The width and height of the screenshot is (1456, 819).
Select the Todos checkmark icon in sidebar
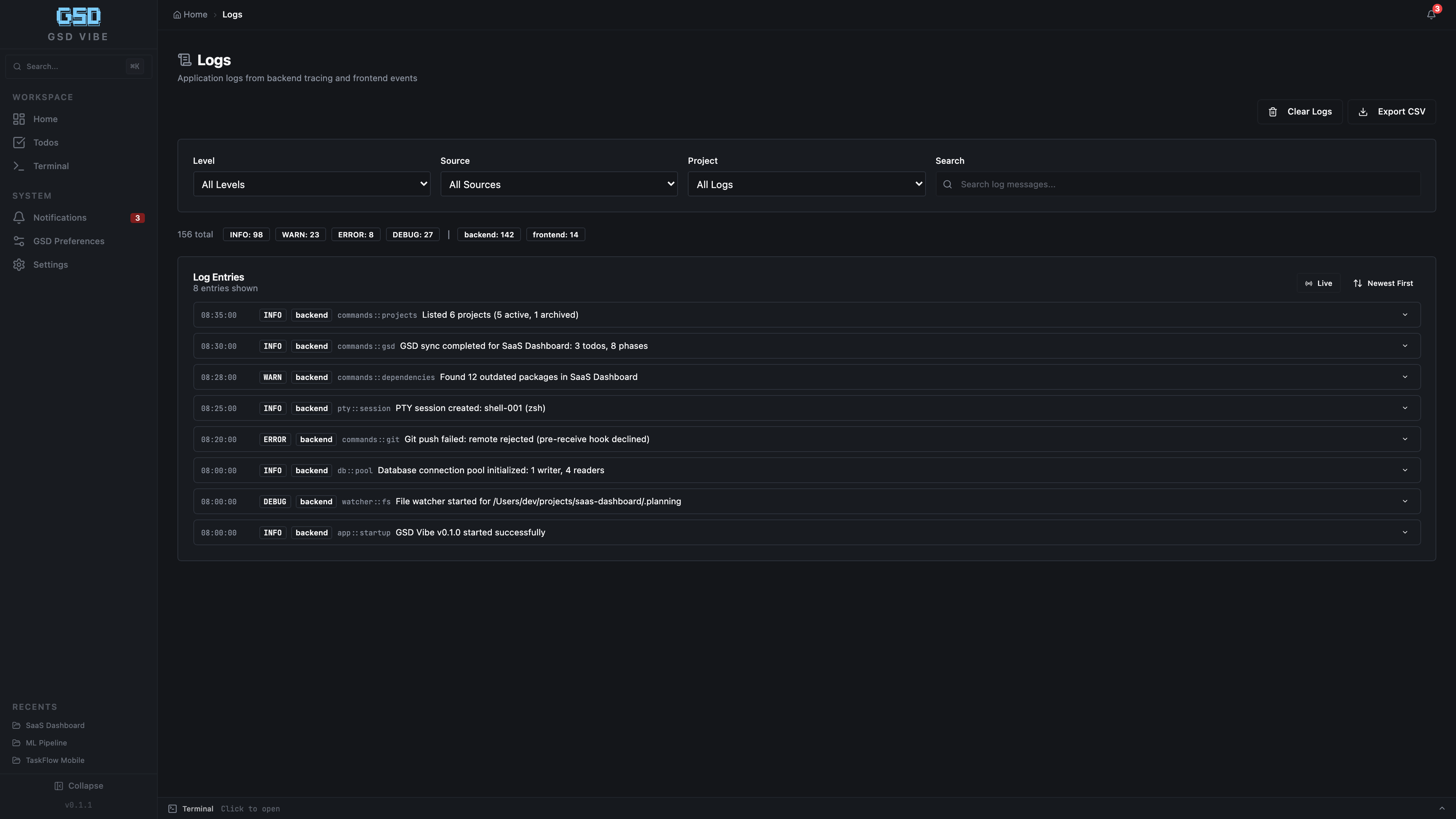[19, 143]
